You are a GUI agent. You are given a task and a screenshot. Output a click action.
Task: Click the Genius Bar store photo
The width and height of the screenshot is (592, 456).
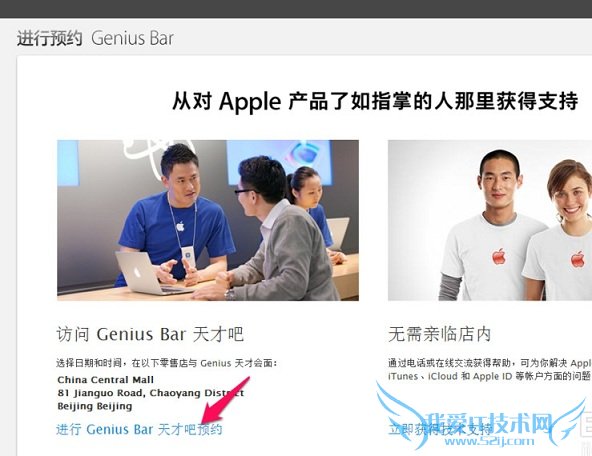pos(208,220)
